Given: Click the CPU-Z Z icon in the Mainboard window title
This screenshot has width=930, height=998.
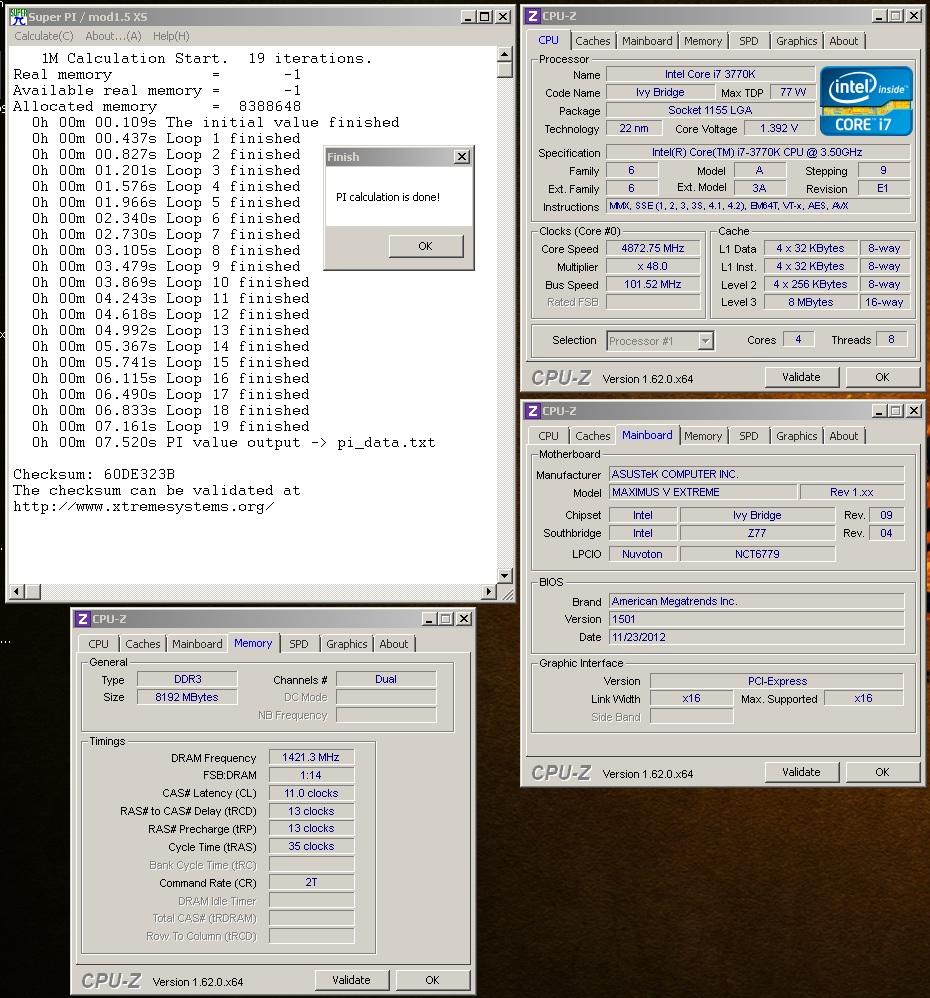Looking at the screenshot, I should click(533, 411).
